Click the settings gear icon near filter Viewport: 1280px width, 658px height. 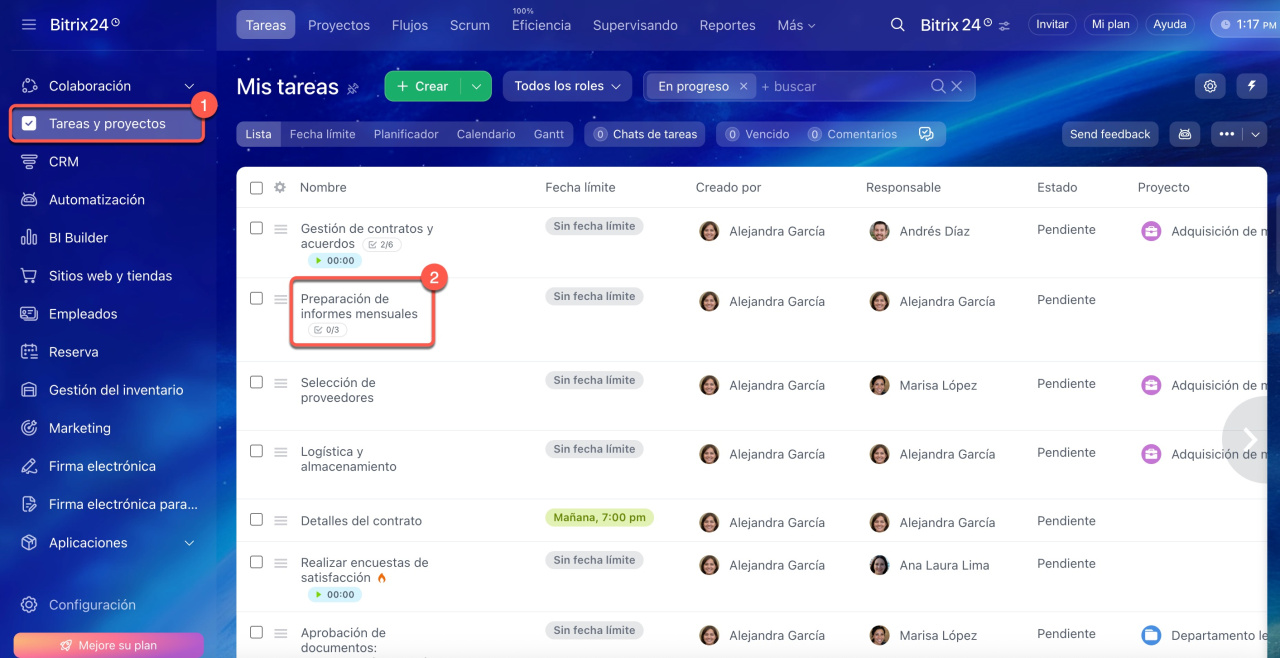pyautogui.click(x=1210, y=86)
